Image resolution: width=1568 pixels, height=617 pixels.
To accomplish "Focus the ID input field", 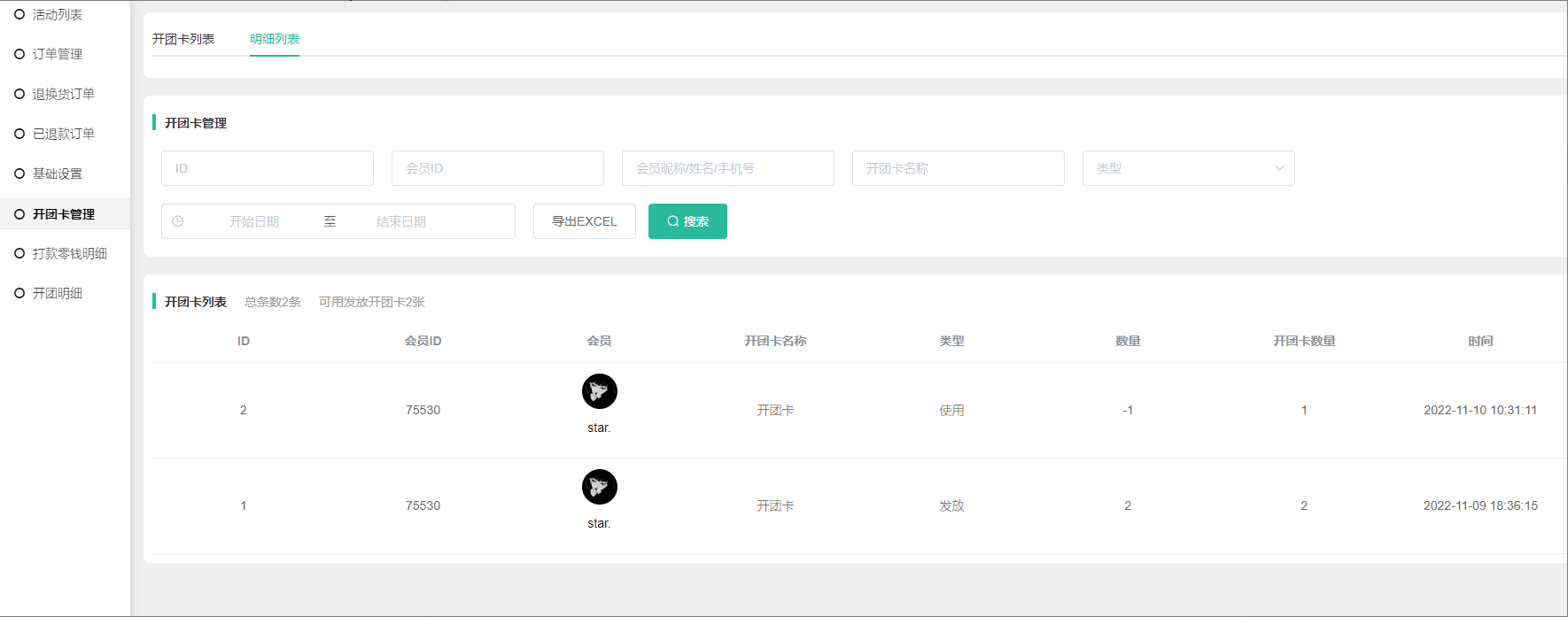I will 267,168.
